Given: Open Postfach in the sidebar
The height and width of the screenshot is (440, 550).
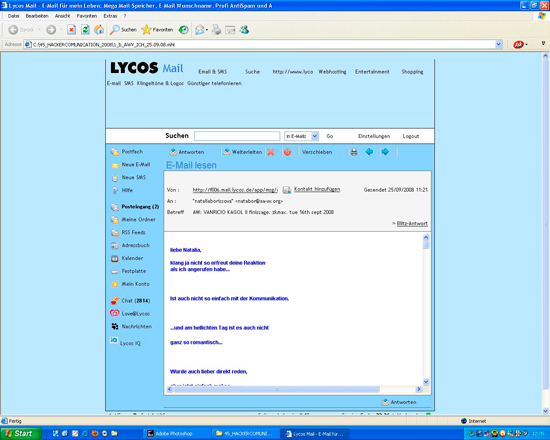Looking at the screenshot, I should [x=127, y=152].
